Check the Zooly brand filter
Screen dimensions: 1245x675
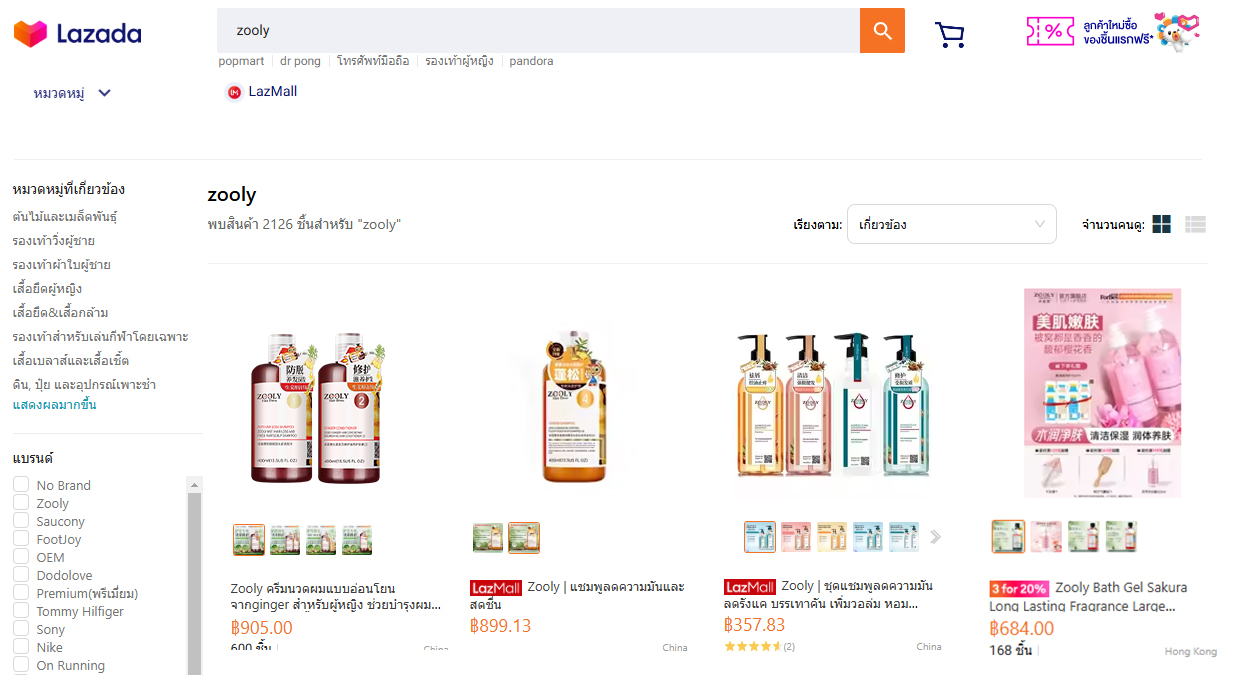click(x=21, y=503)
